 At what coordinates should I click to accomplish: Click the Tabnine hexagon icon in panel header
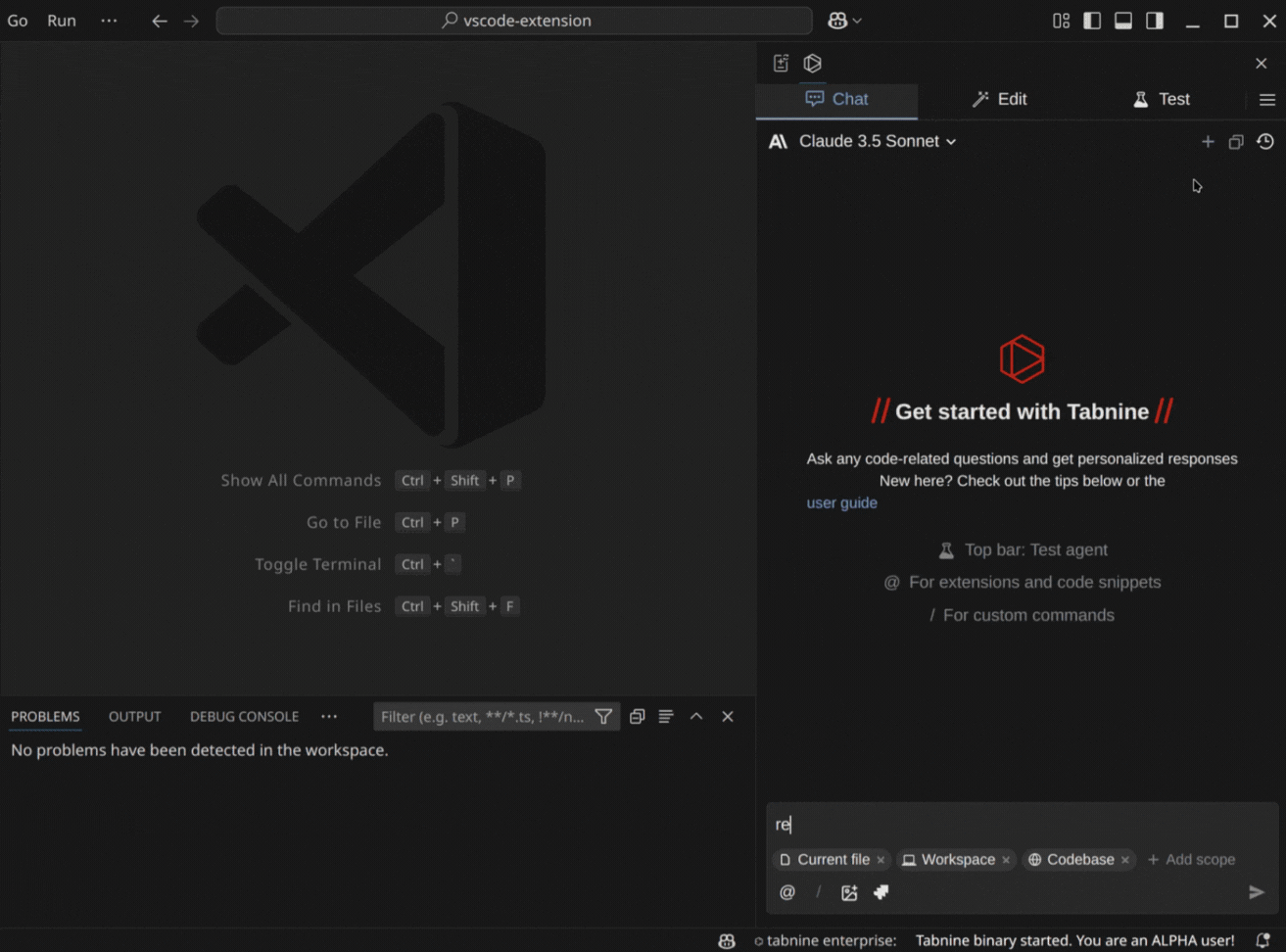[812, 64]
